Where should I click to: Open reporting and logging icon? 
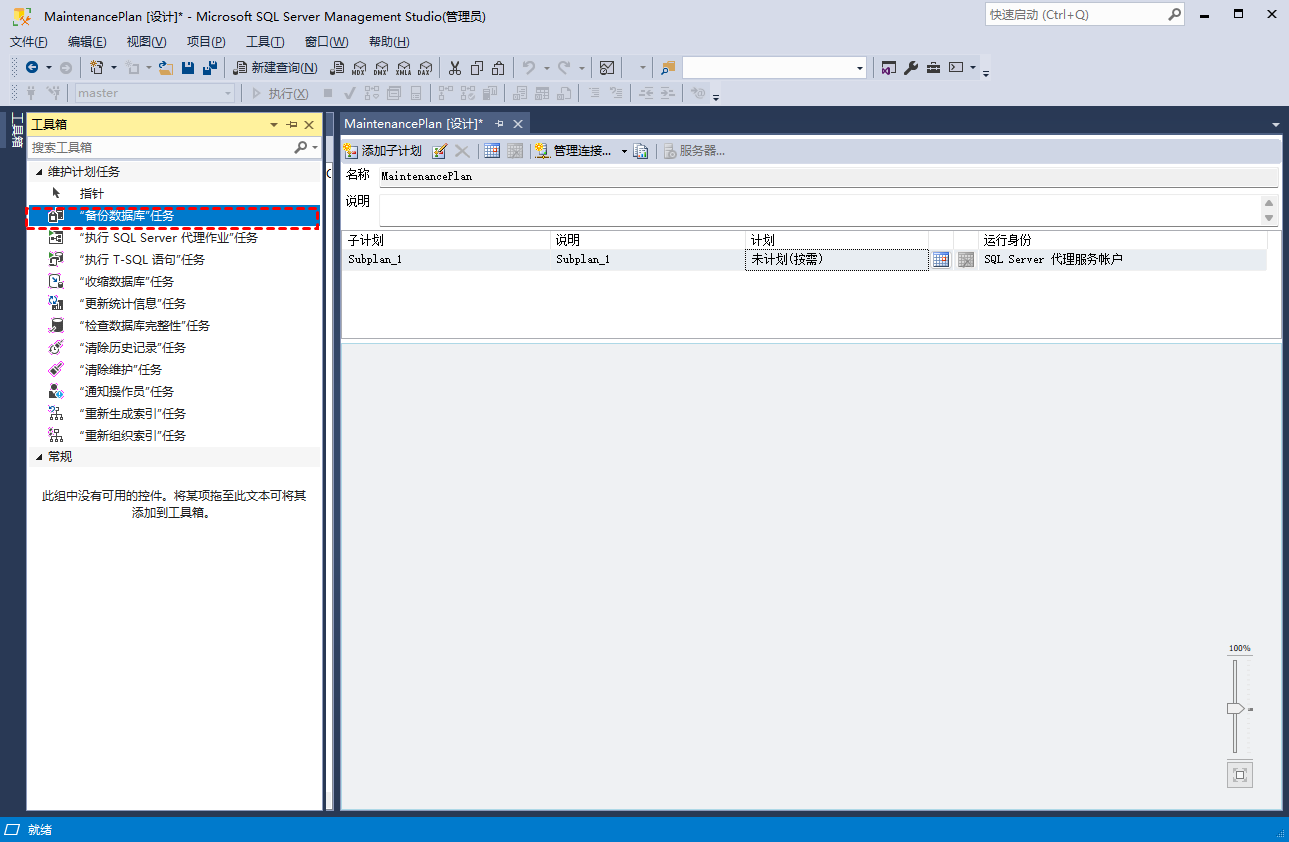(x=641, y=151)
